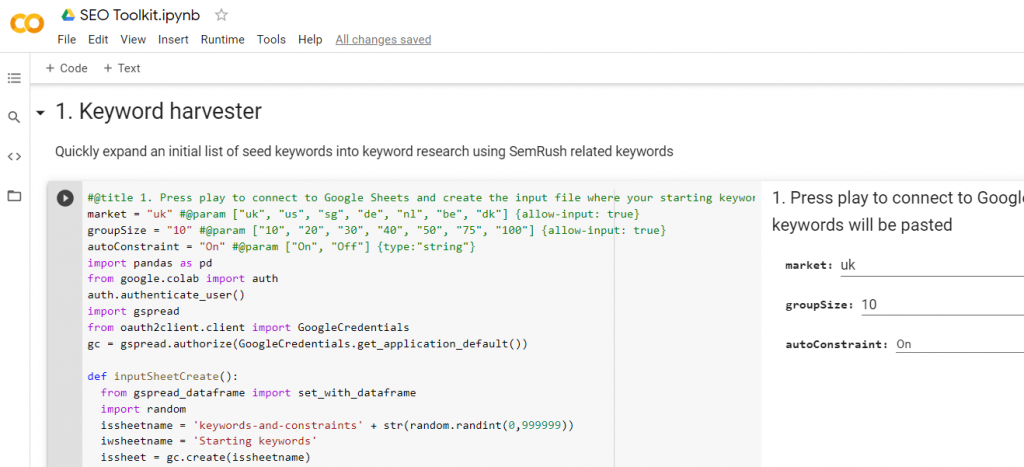Click the market = "uk" code line
Image resolution: width=1024 pixels, height=467 pixels.
[363, 214]
